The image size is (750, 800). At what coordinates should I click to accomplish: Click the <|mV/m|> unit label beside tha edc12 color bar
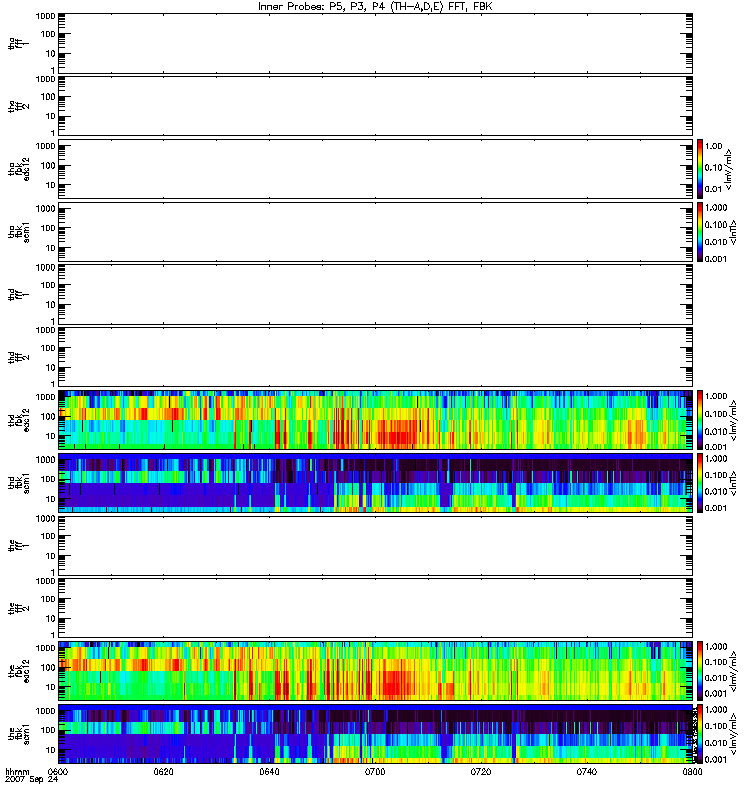click(x=730, y=169)
